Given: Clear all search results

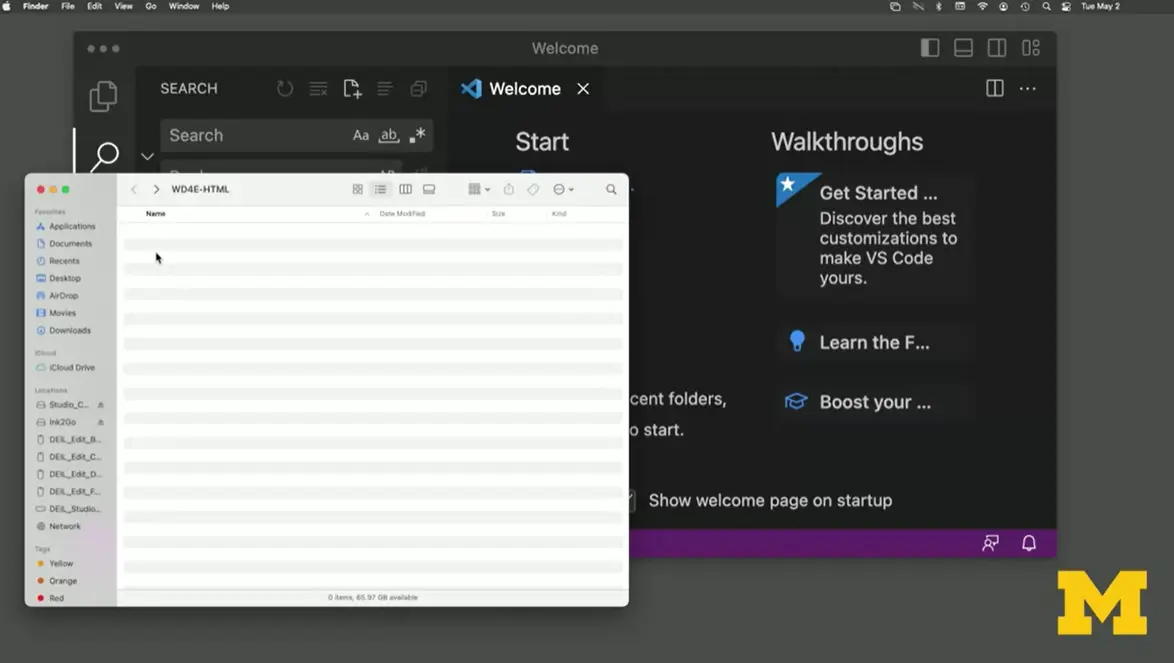Looking at the screenshot, I should (x=318, y=88).
